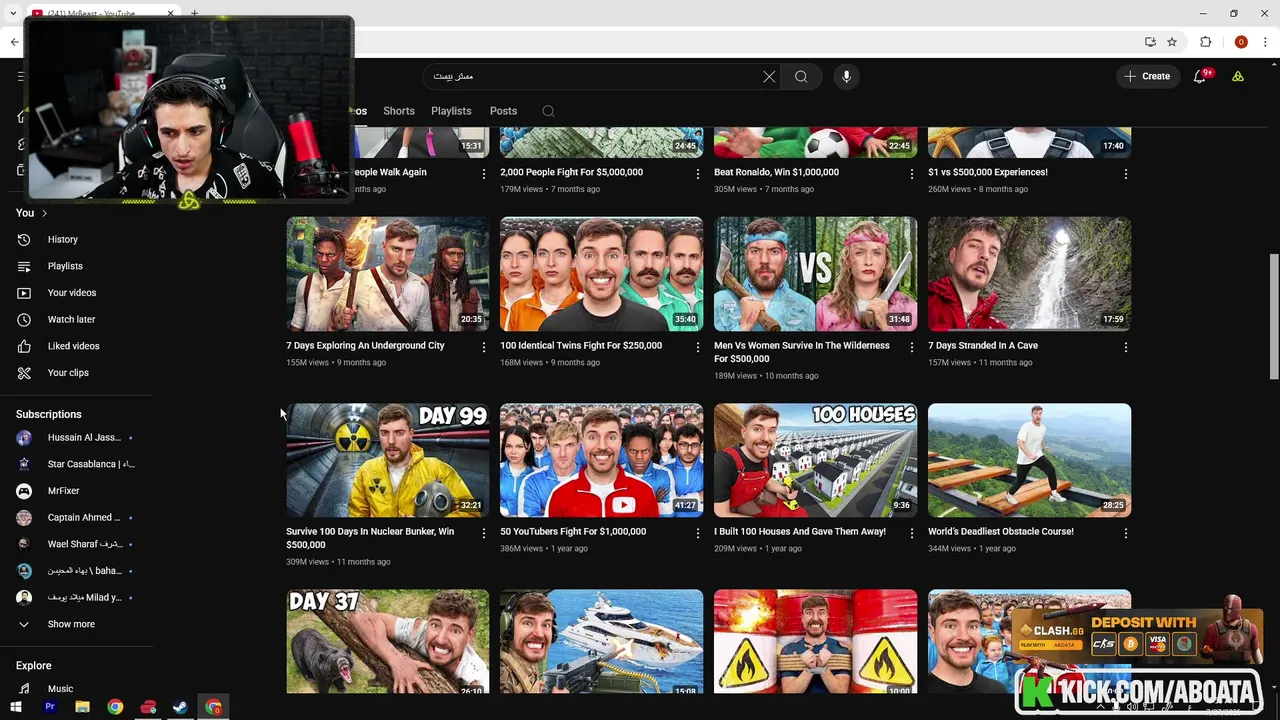Clear the YouTube search box text
The height and width of the screenshot is (720, 1280).
[769, 77]
